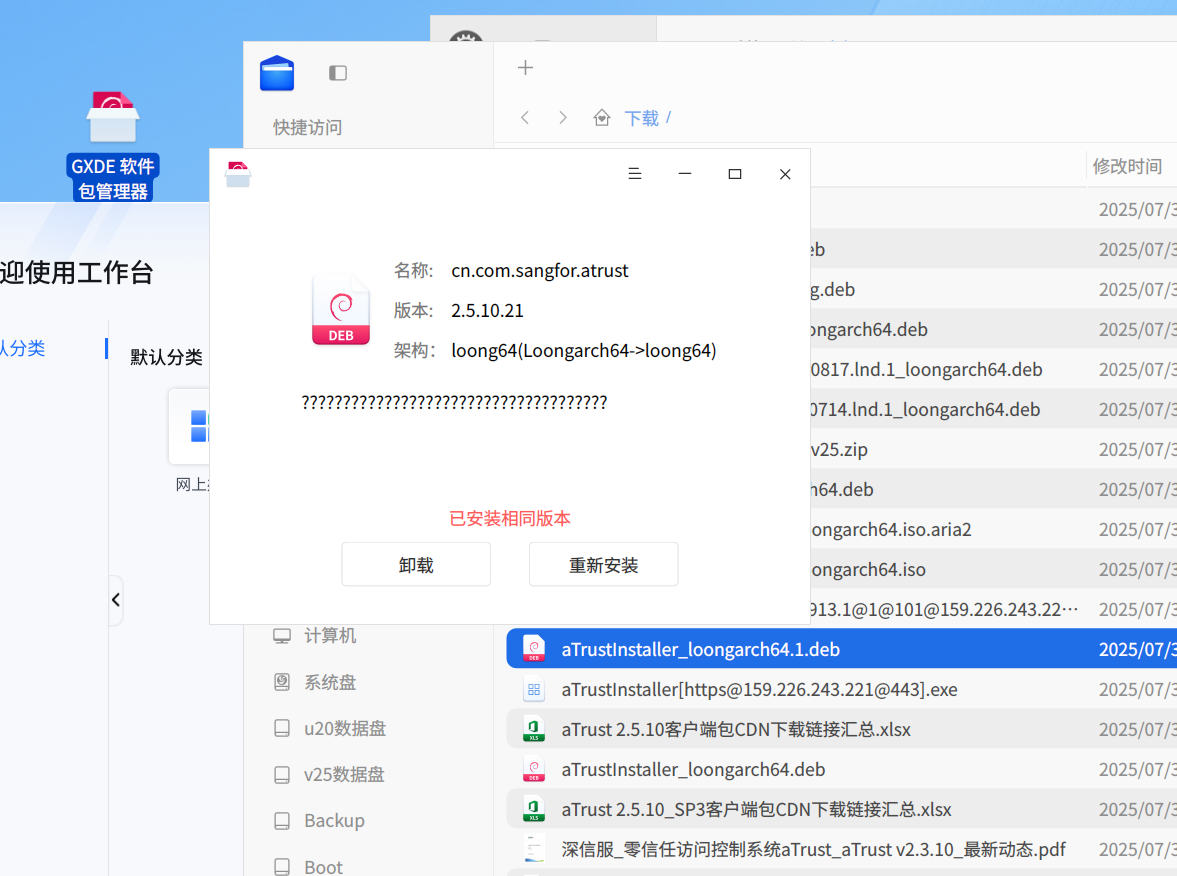
Task: Click the exe icon of aTrustInstaller exe row
Action: click(534, 689)
